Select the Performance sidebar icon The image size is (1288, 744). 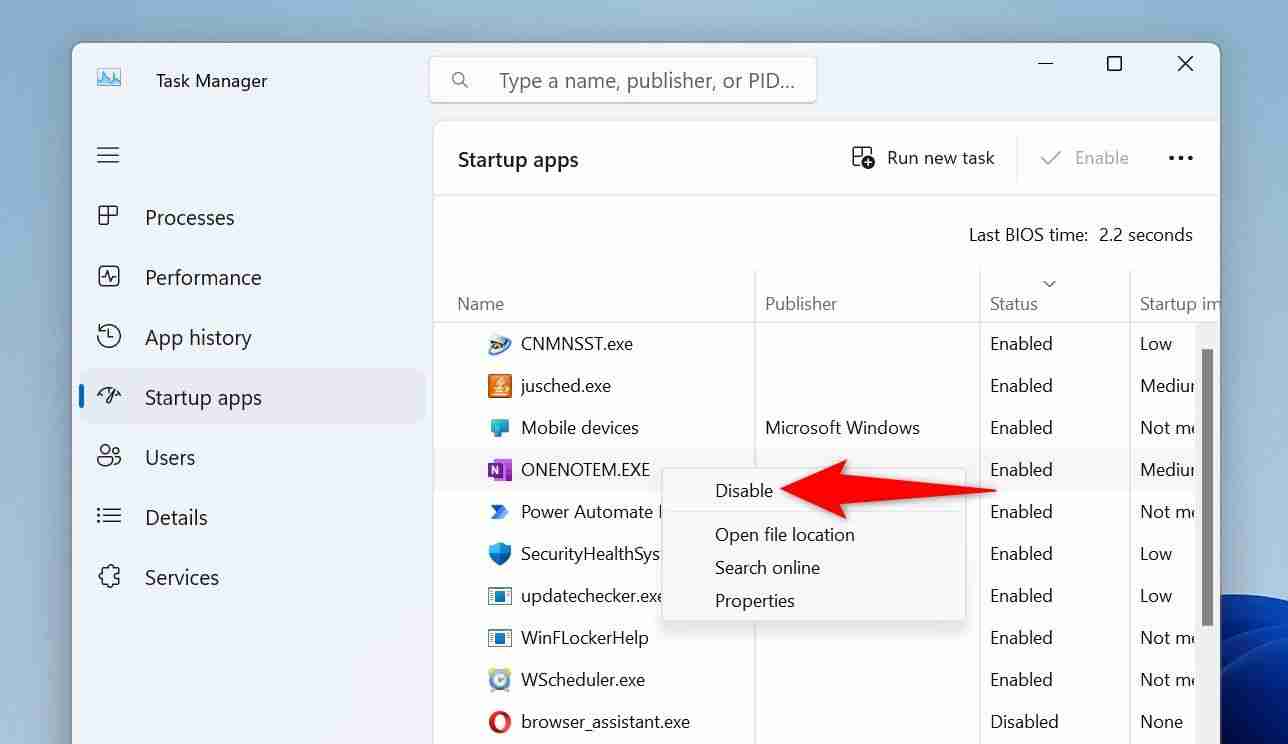pyautogui.click(x=109, y=277)
